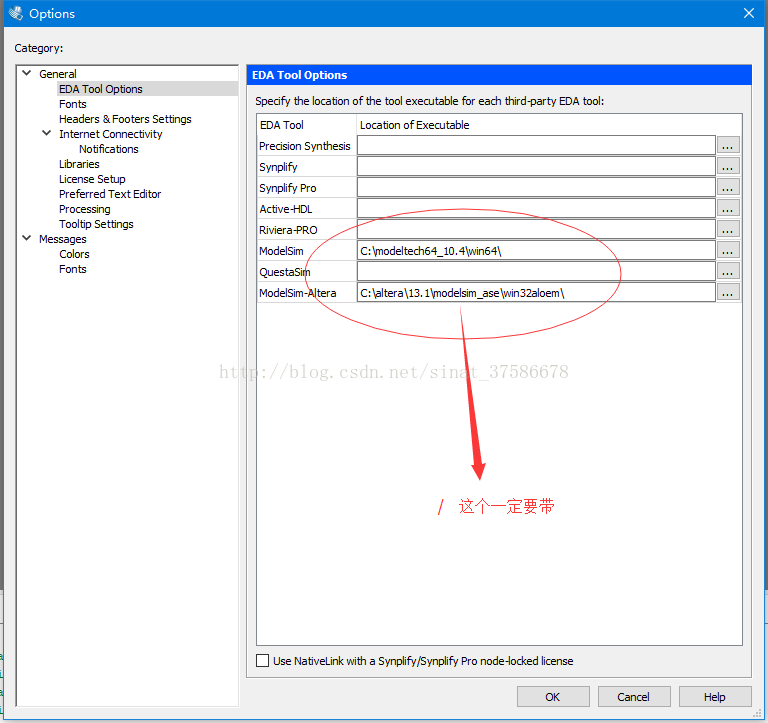
Task: Select Preferred Text Editor category
Action: pos(110,194)
